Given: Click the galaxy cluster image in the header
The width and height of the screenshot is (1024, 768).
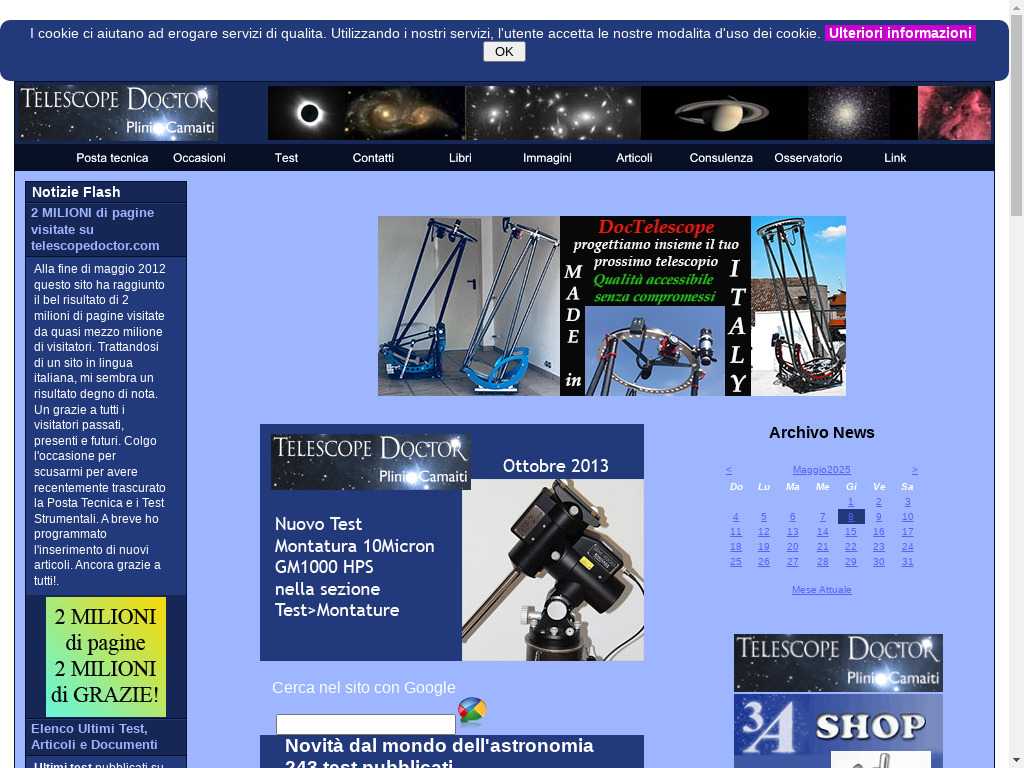Looking at the screenshot, I should click(553, 113).
